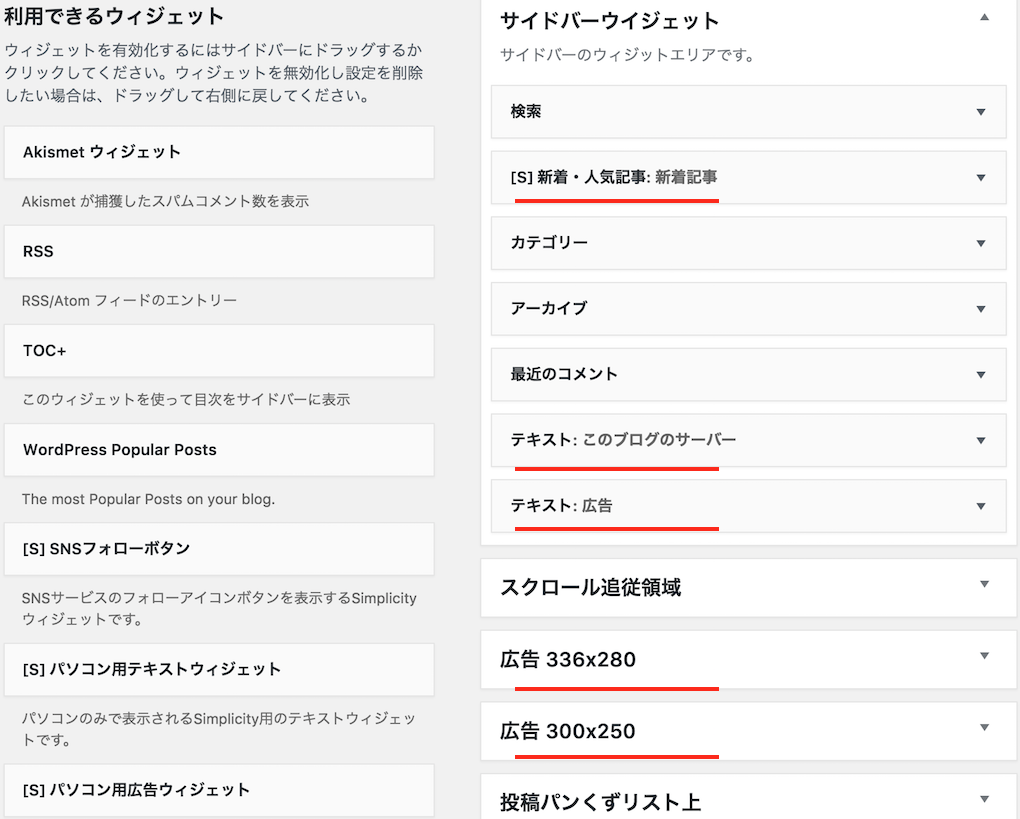Collapse the サイドバーウイジェット area arrow

pyautogui.click(x=984, y=18)
